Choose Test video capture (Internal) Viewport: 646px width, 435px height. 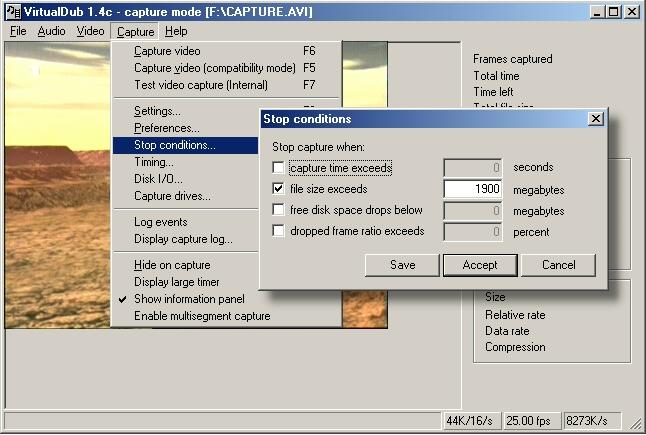tap(201, 85)
